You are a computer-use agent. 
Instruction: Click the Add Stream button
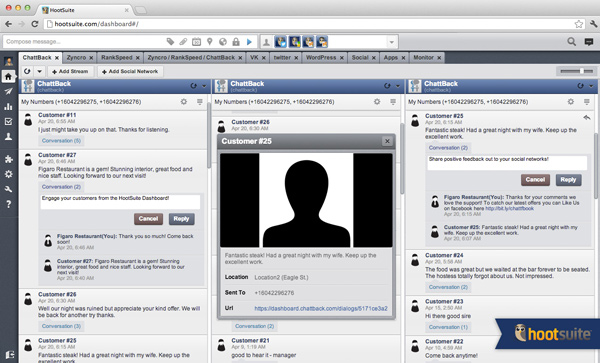(70, 72)
